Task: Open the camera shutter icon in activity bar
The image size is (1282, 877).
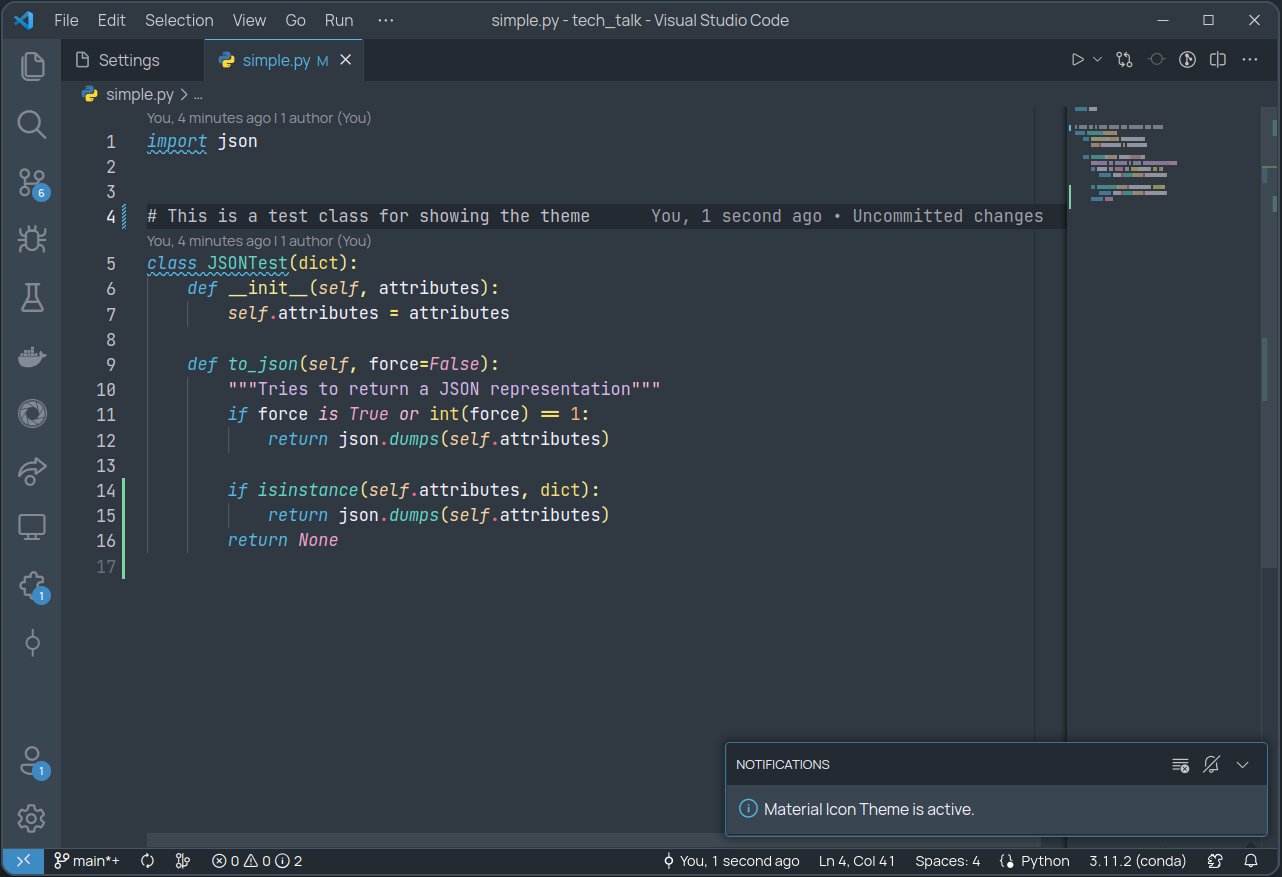Action: click(32, 412)
